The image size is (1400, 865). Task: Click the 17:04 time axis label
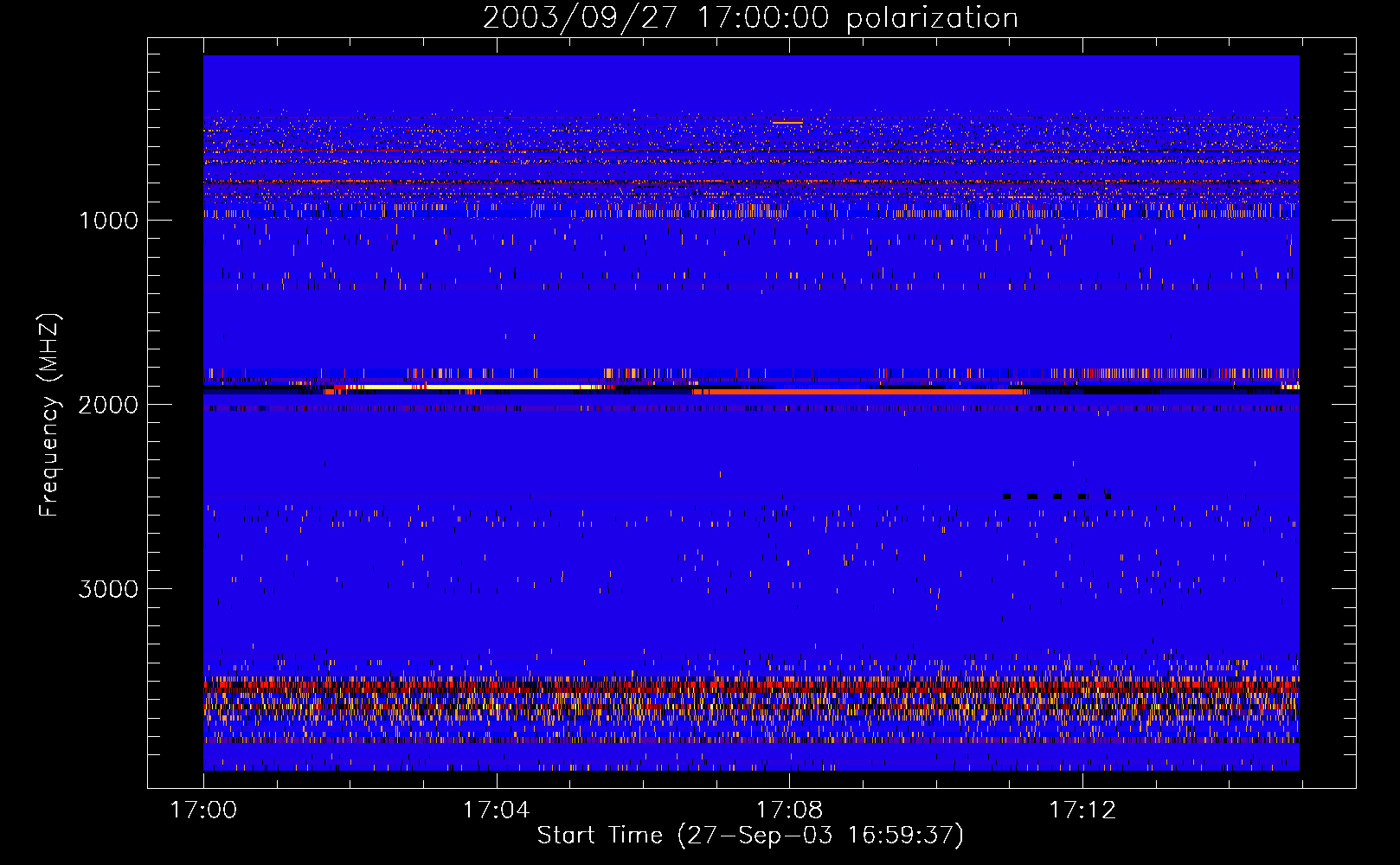(496, 811)
